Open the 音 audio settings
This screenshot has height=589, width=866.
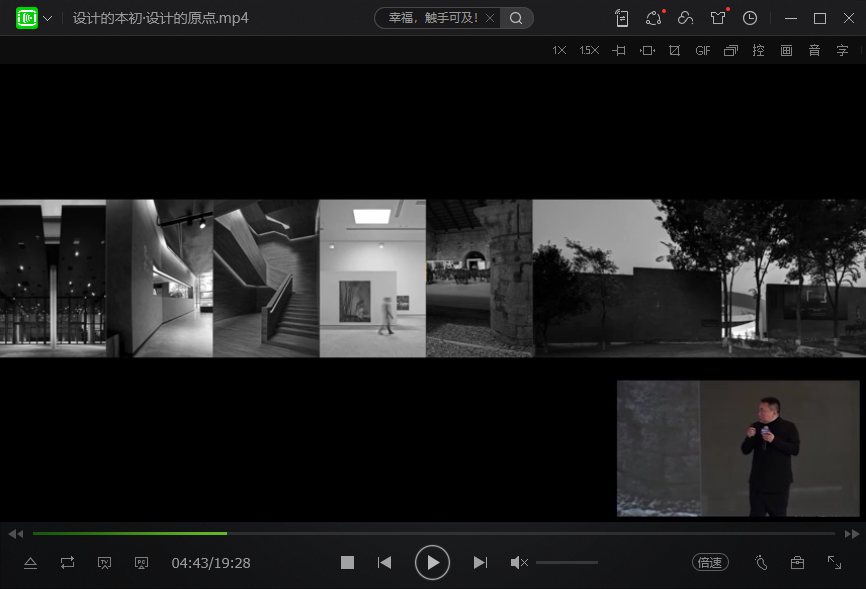tap(814, 50)
